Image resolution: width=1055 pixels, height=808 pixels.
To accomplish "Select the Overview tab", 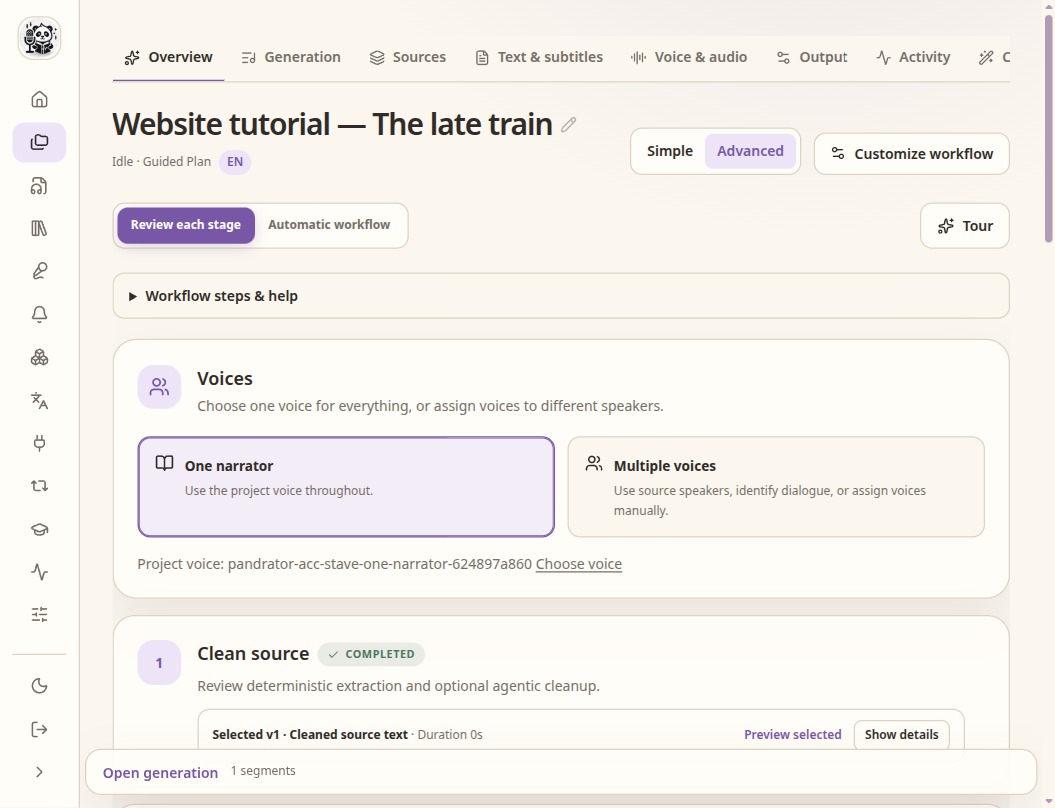I will point(168,58).
